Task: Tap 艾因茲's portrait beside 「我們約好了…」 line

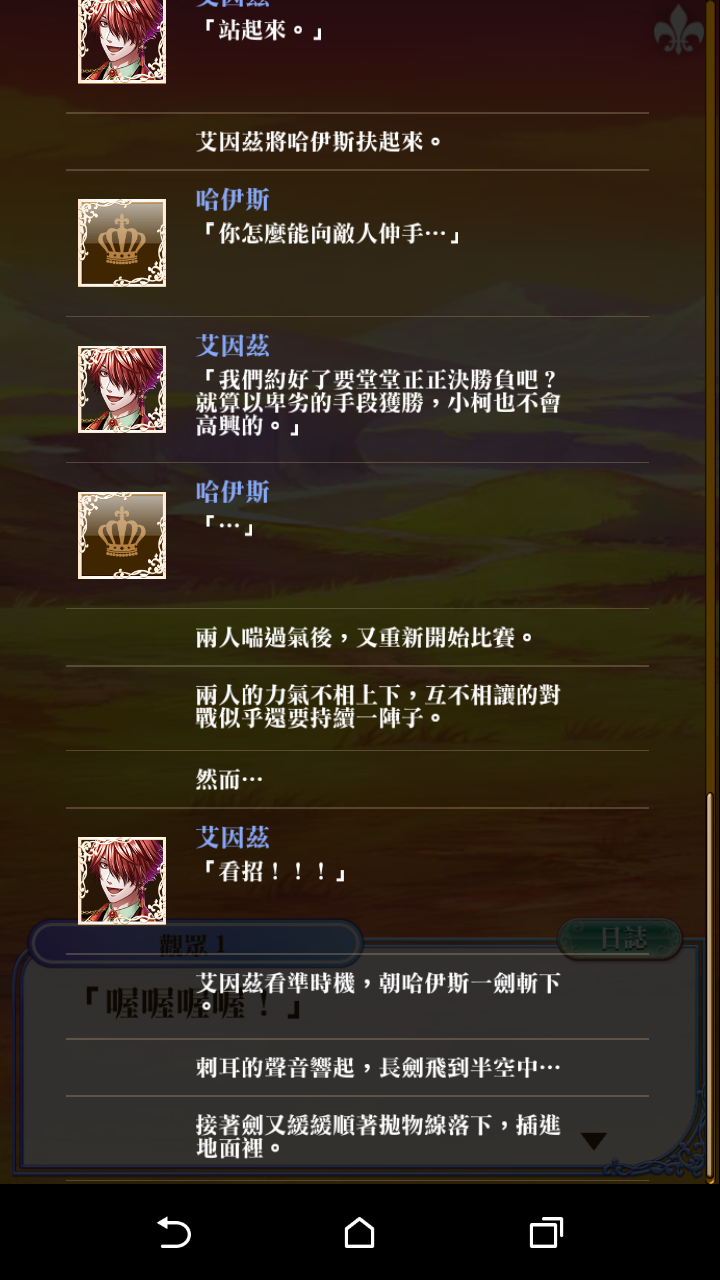Action: [122, 389]
